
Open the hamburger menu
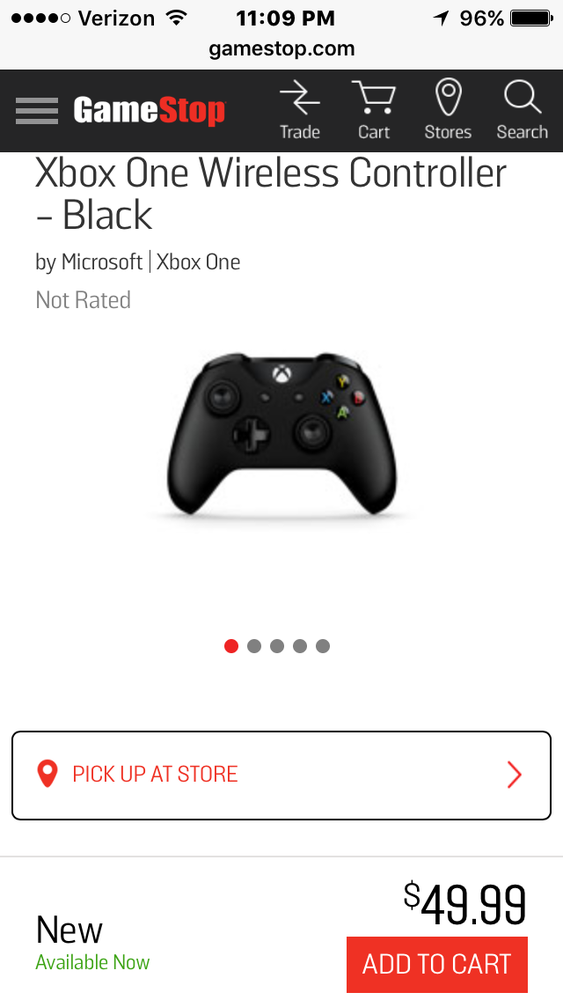coord(36,111)
